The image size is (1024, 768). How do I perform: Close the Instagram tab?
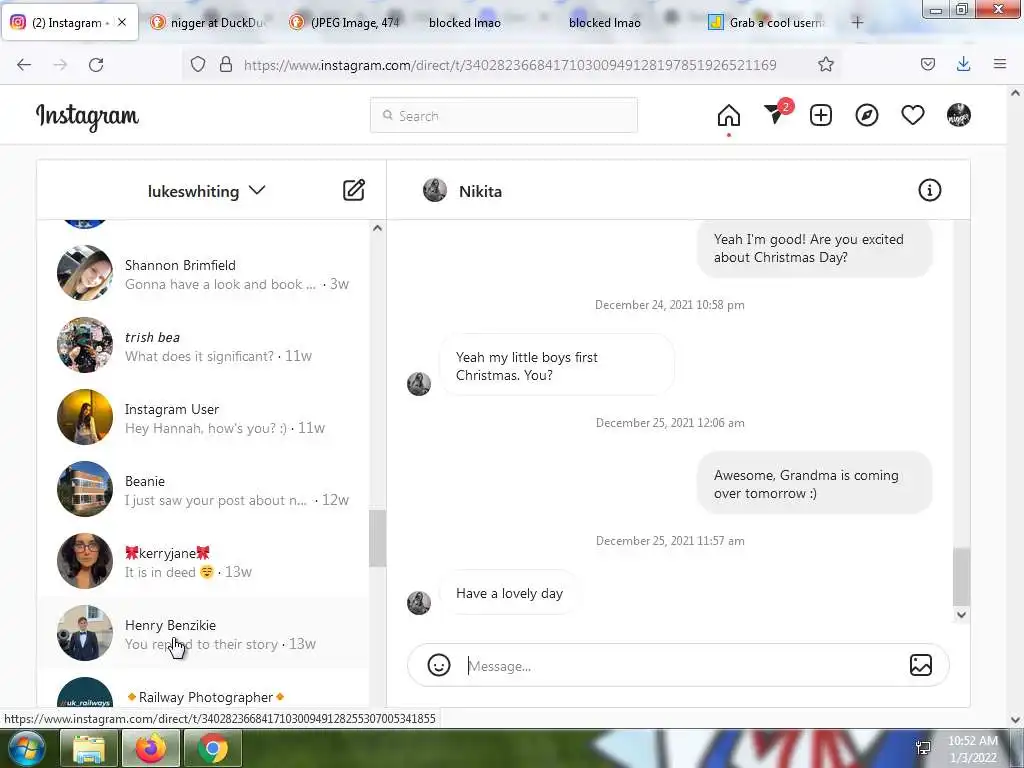[x=122, y=22]
